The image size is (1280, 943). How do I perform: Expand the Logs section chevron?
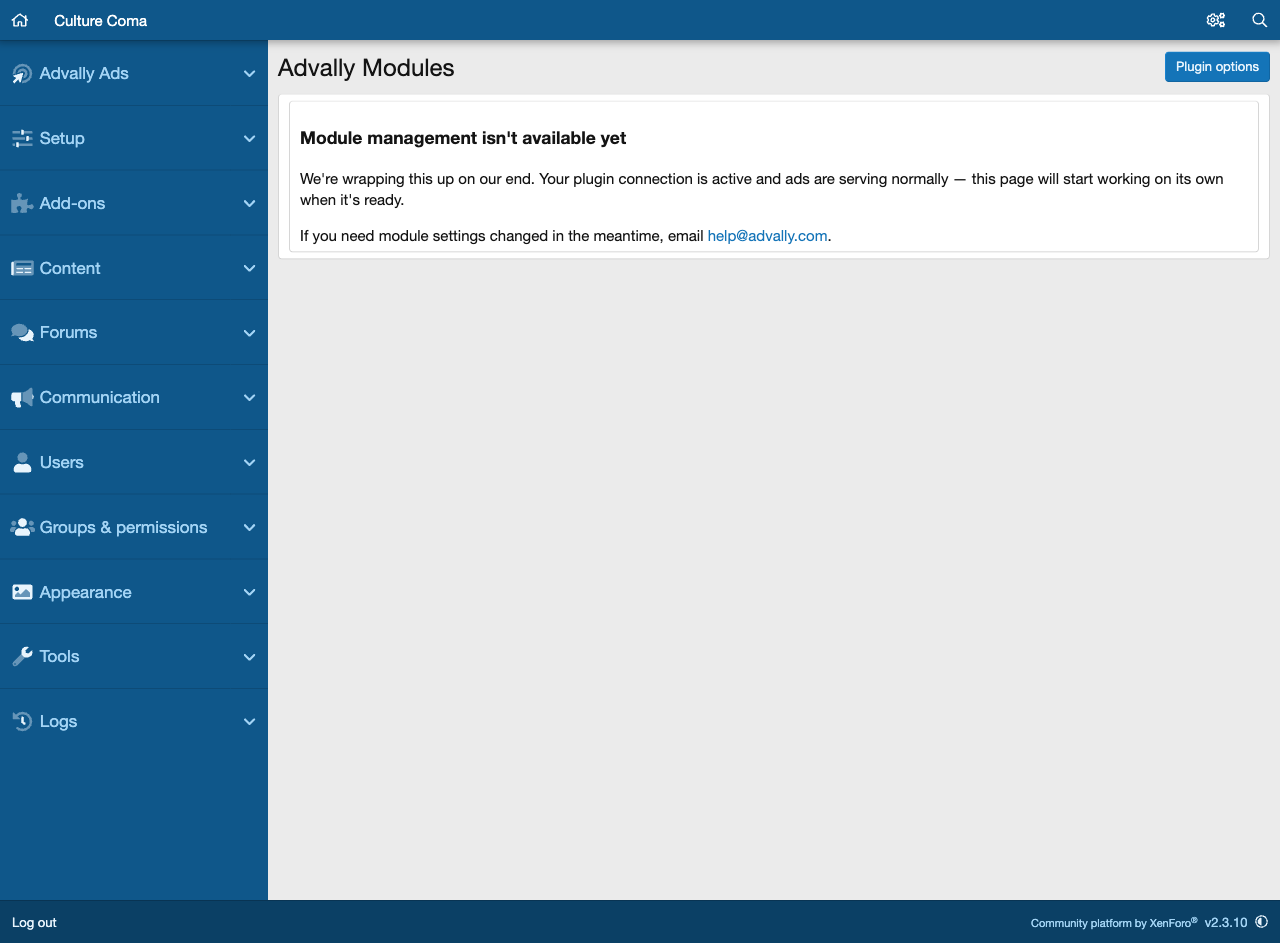[x=250, y=721]
